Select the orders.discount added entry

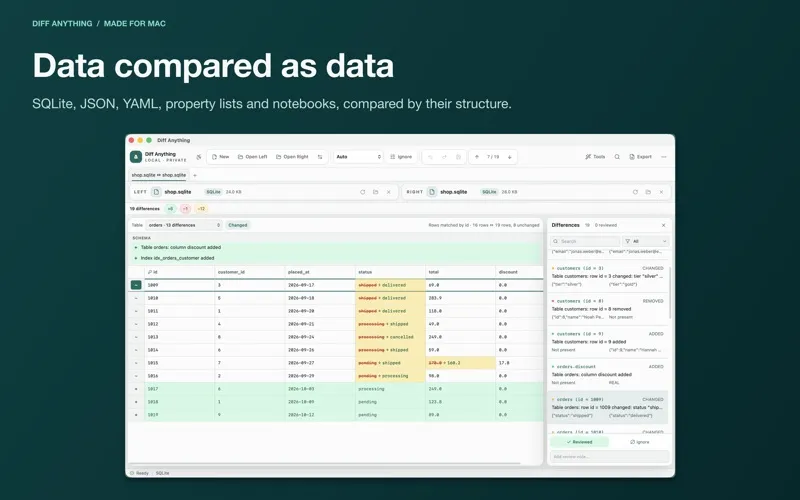pyautogui.click(x=608, y=374)
